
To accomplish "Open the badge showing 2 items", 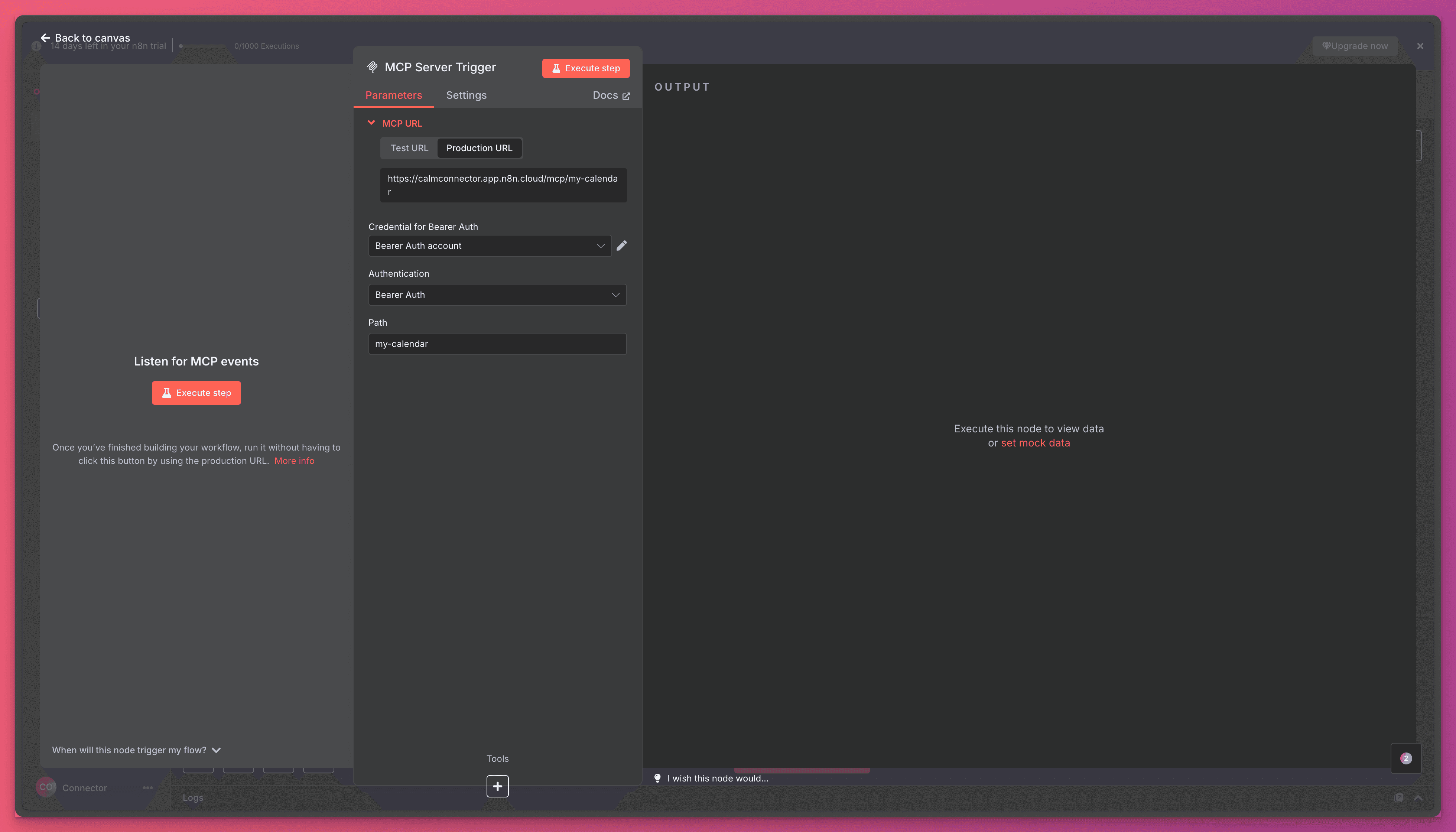I will [x=1406, y=758].
